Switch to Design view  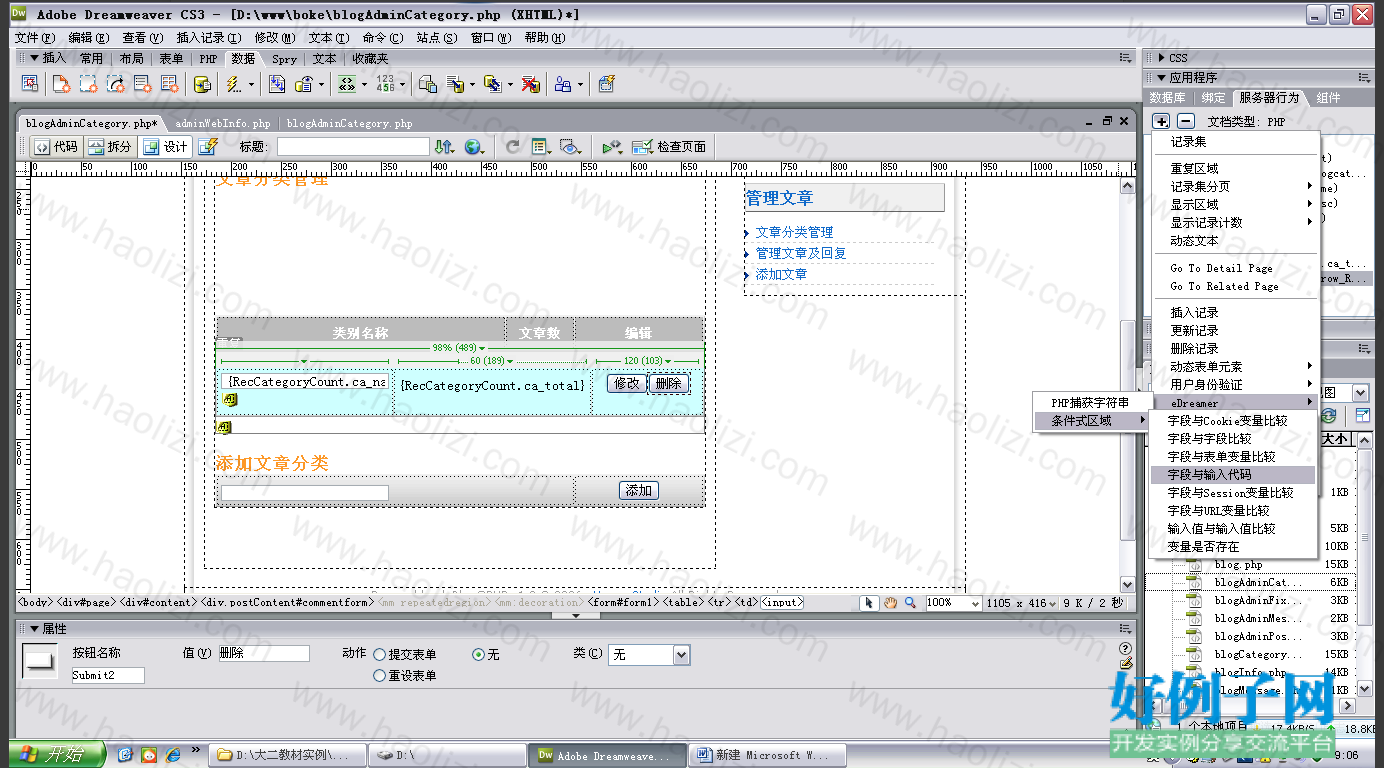point(165,147)
